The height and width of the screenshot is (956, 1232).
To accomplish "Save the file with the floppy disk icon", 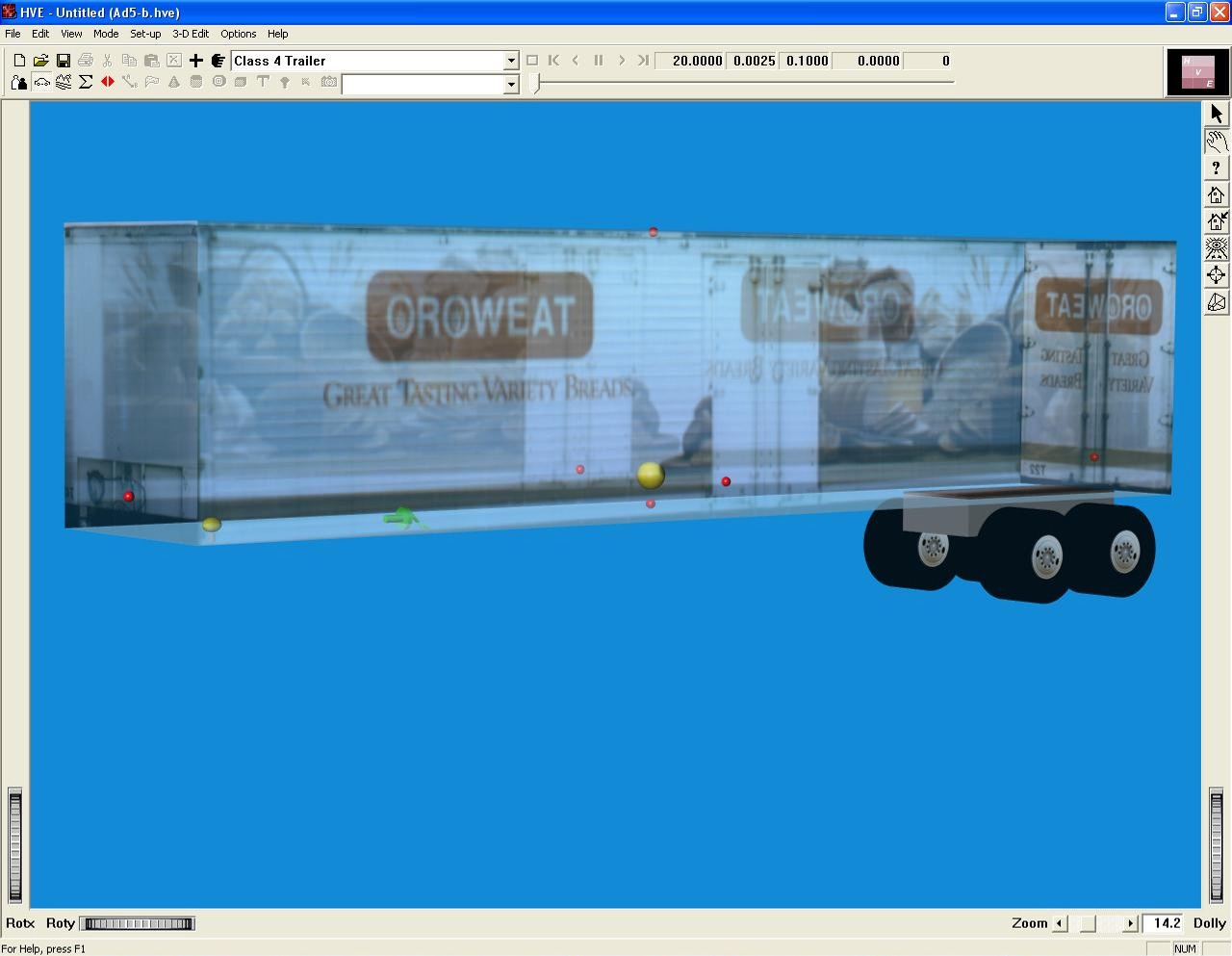I will tap(63, 61).
